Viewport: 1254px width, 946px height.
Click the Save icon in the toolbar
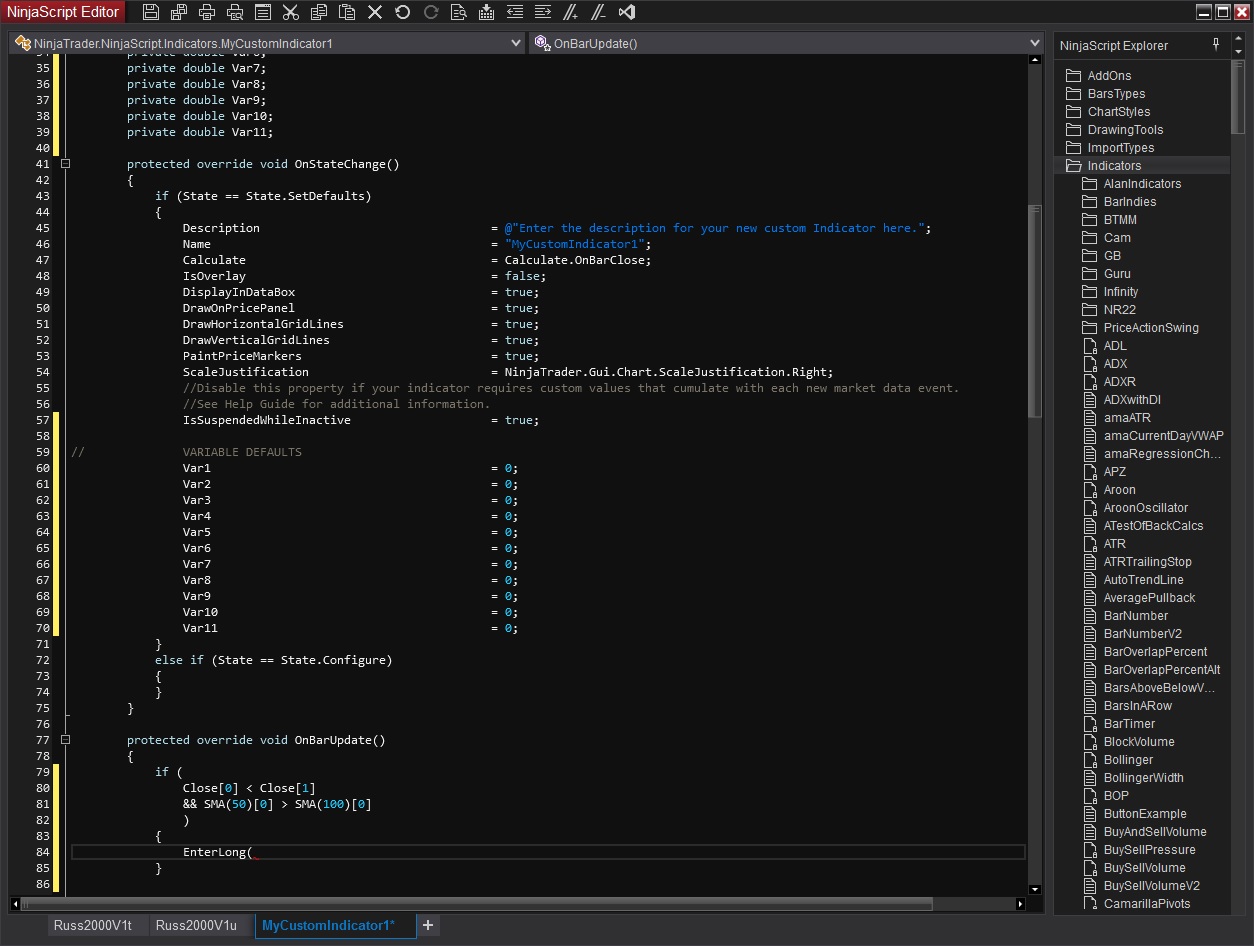151,12
